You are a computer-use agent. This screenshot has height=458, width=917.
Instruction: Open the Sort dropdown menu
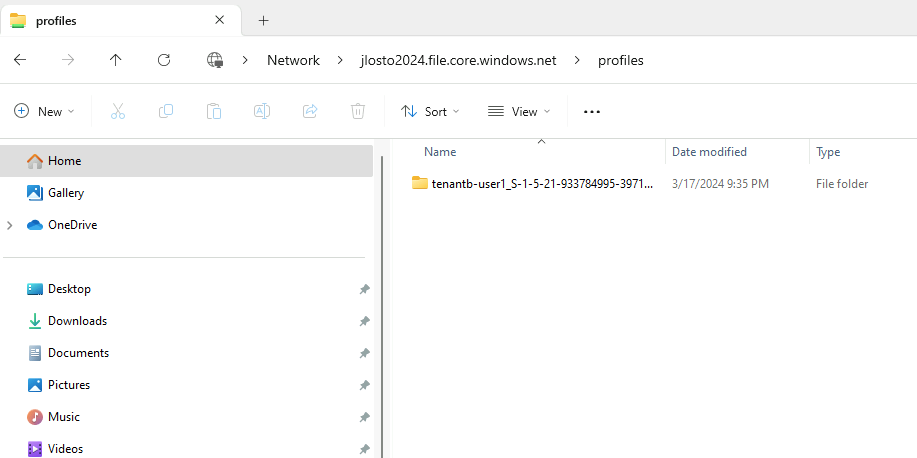pos(430,111)
